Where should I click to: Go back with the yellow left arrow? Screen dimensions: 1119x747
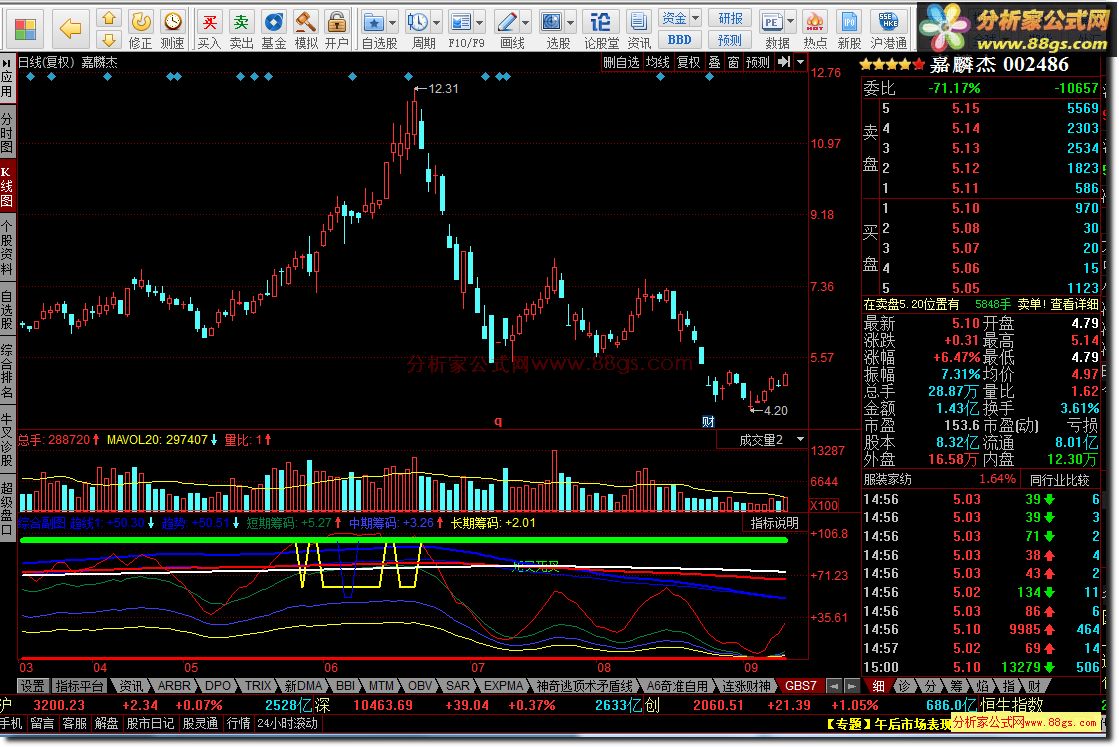pos(70,29)
